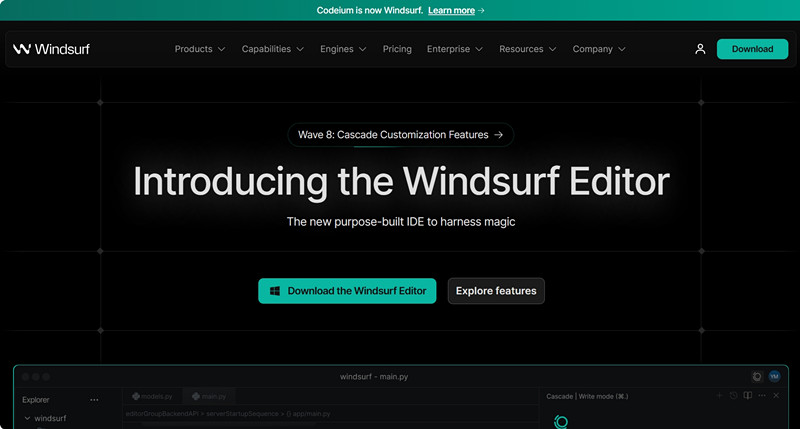
Task: Open Cascade history clock icon
Action: click(x=734, y=396)
